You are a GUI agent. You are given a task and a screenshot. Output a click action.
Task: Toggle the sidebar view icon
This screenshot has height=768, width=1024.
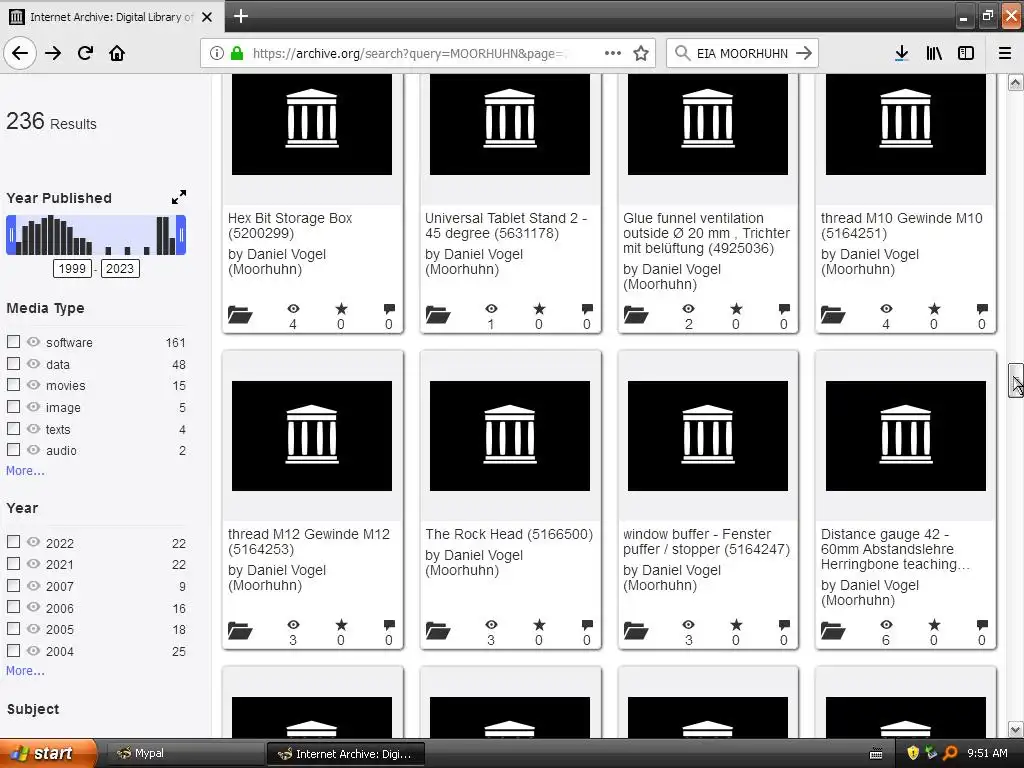tap(966, 53)
